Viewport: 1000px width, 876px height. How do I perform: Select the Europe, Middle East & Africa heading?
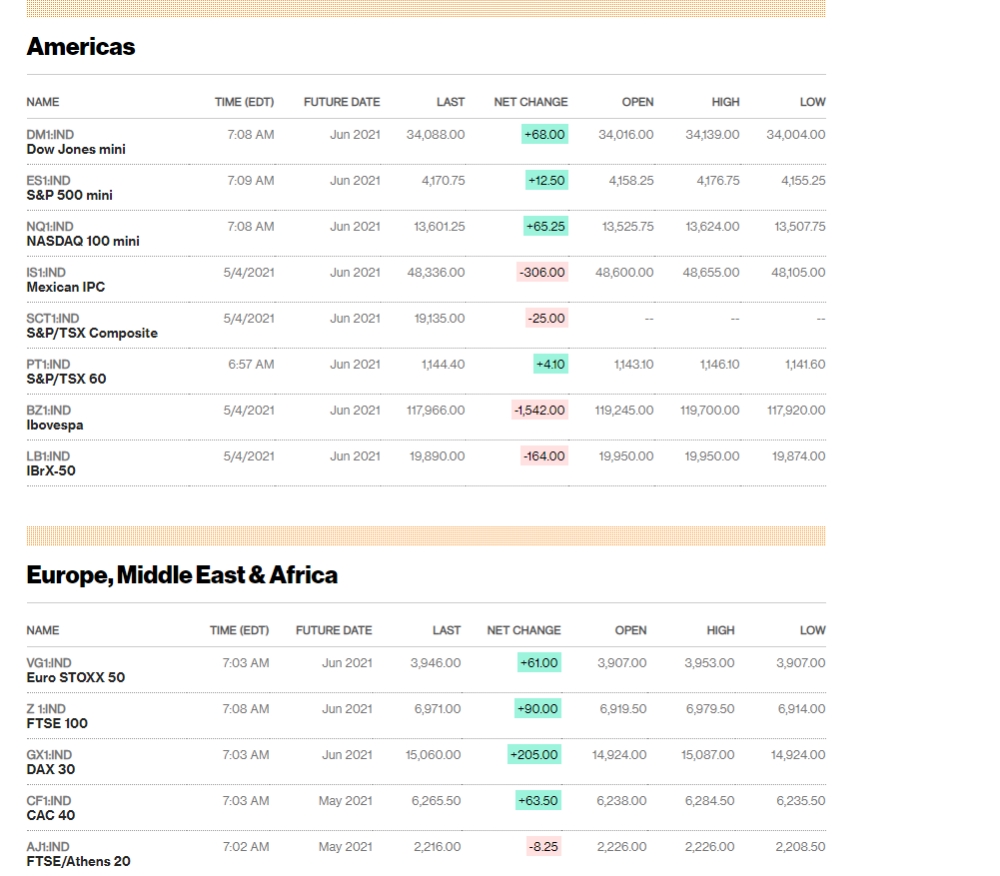click(x=182, y=575)
